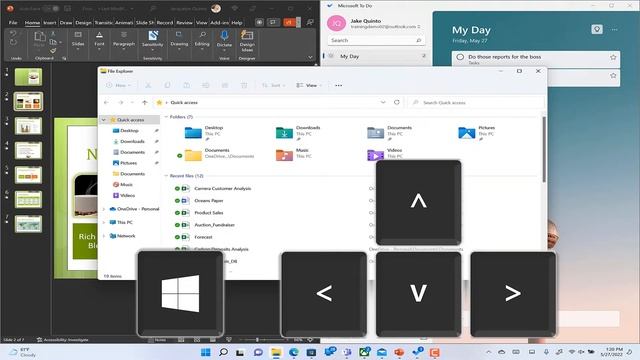The width and height of the screenshot is (640, 360).
Task: Expand the address bar dropdown in File Explorer
Action: coord(383,102)
